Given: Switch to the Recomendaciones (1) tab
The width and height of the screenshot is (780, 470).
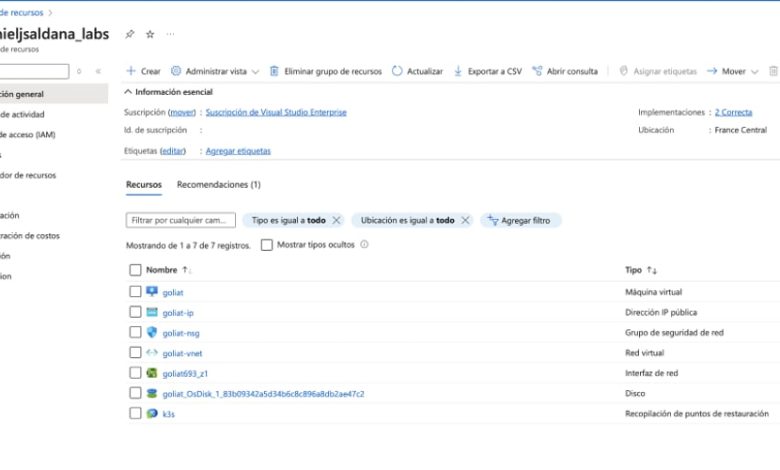Looking at the screenshot, I should point(218,185).
